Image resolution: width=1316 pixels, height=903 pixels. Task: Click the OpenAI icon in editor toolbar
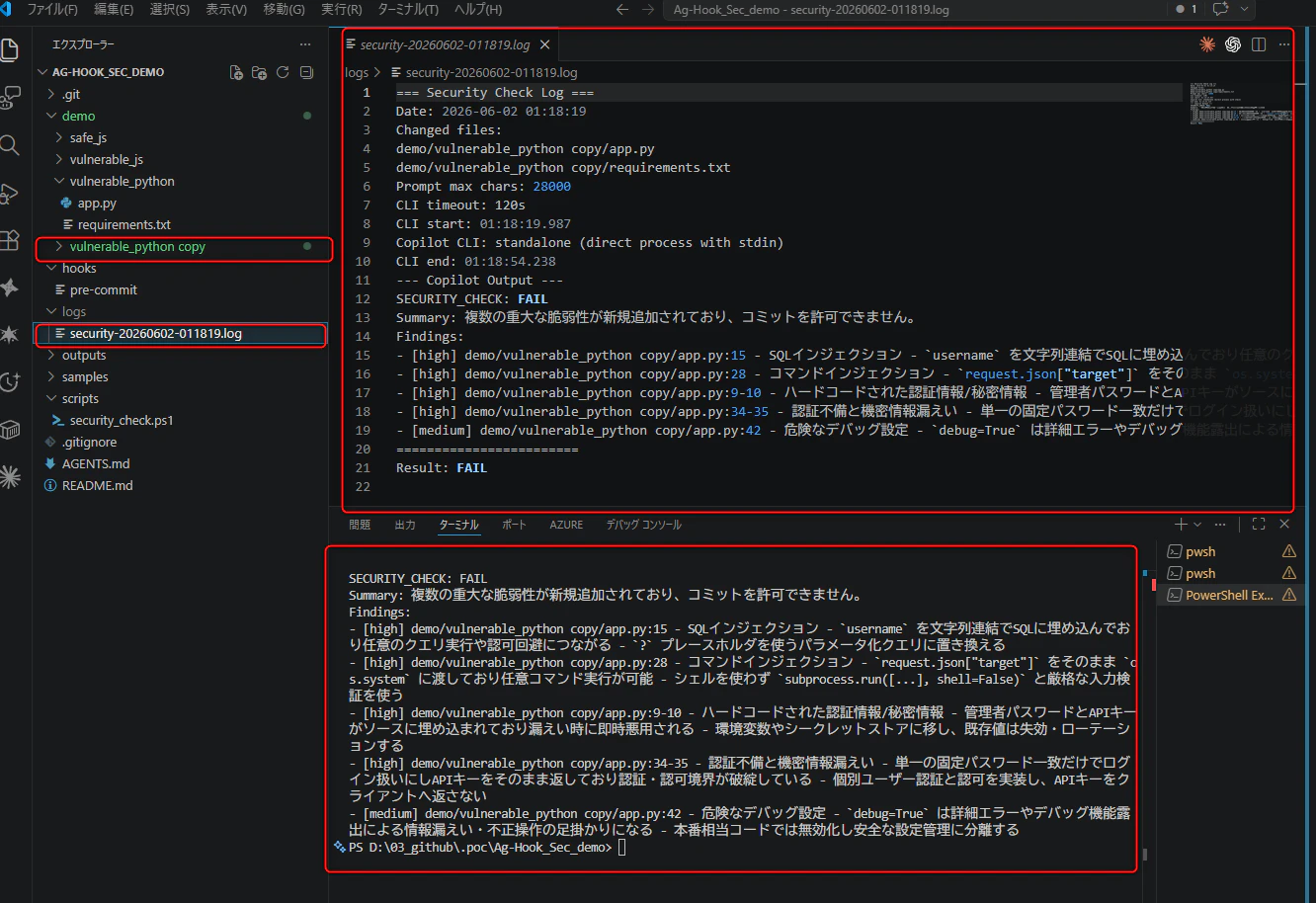point(1233,44)
